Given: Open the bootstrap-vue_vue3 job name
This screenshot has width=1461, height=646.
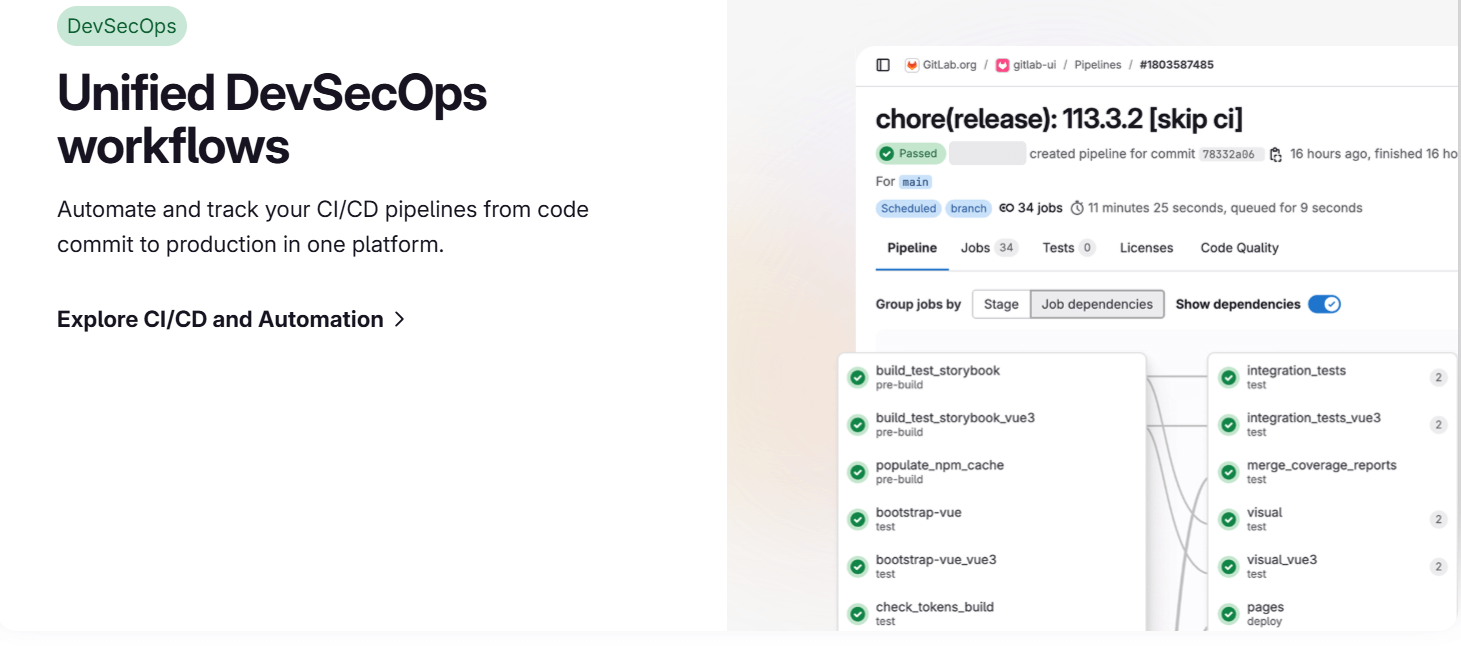Looking at the screenshot, I should coord(936,560).
